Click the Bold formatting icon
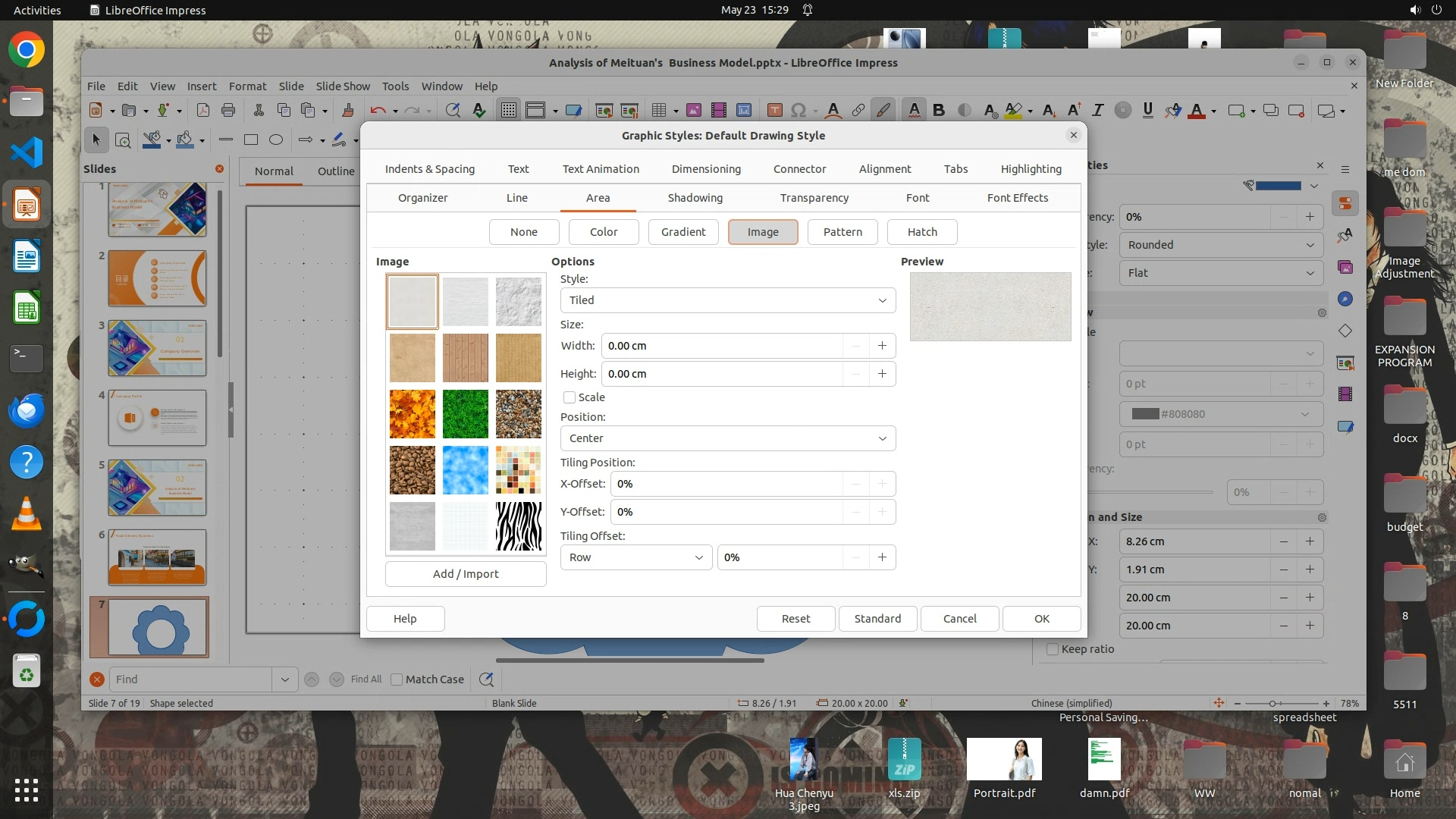The image size is (1456, 819). [939, 111]
